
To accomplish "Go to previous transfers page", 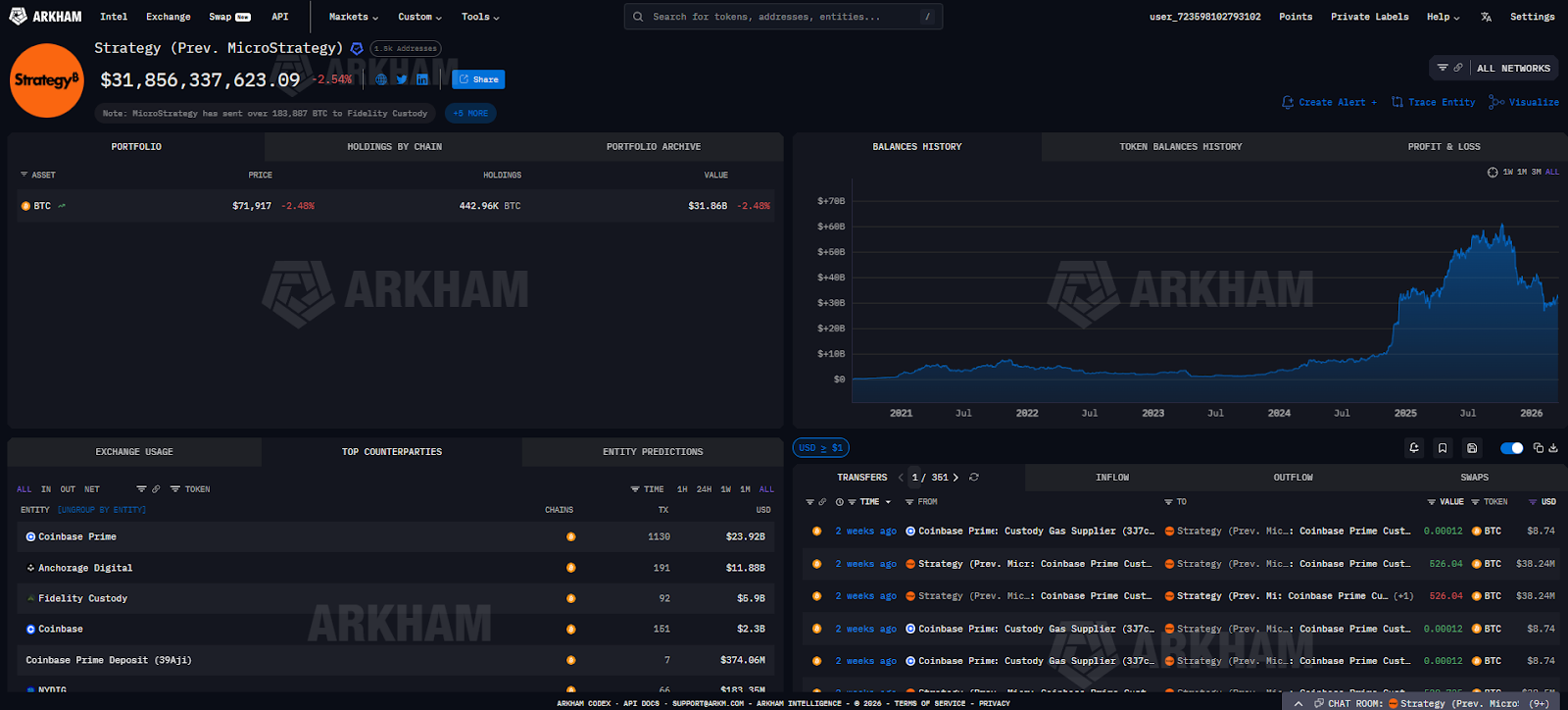I will pyautogui.click(x=901, y=478).
